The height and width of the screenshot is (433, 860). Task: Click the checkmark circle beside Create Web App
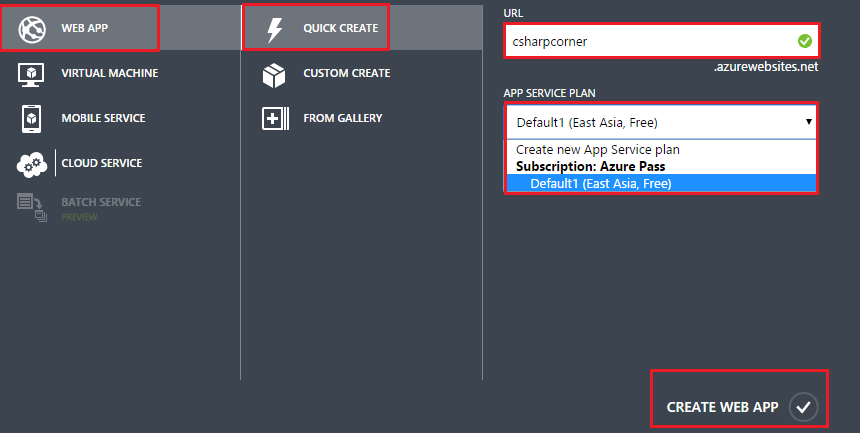tap(804, 407)
